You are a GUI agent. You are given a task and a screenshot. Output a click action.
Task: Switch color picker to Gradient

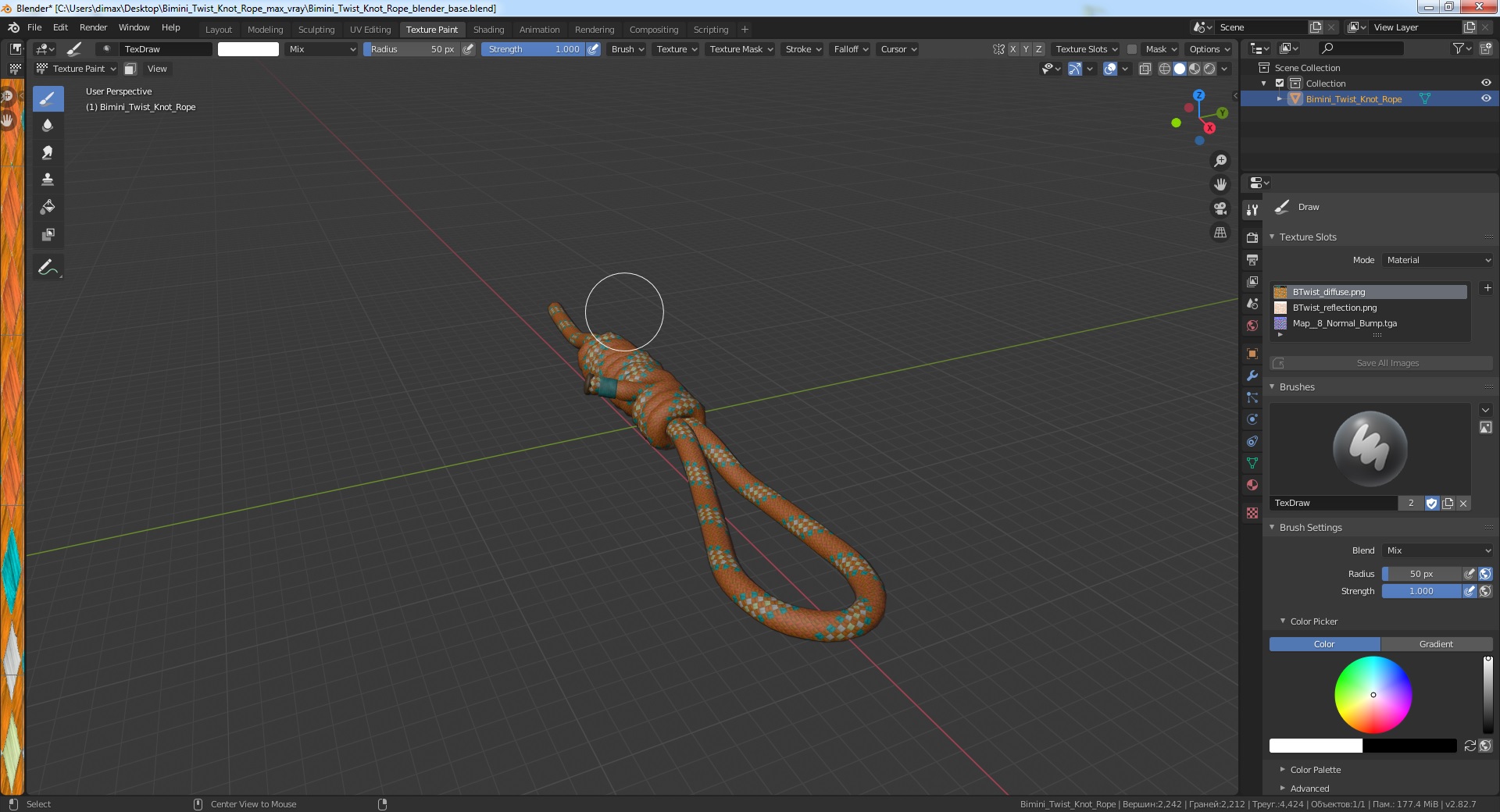click(x=1436, y=644)
